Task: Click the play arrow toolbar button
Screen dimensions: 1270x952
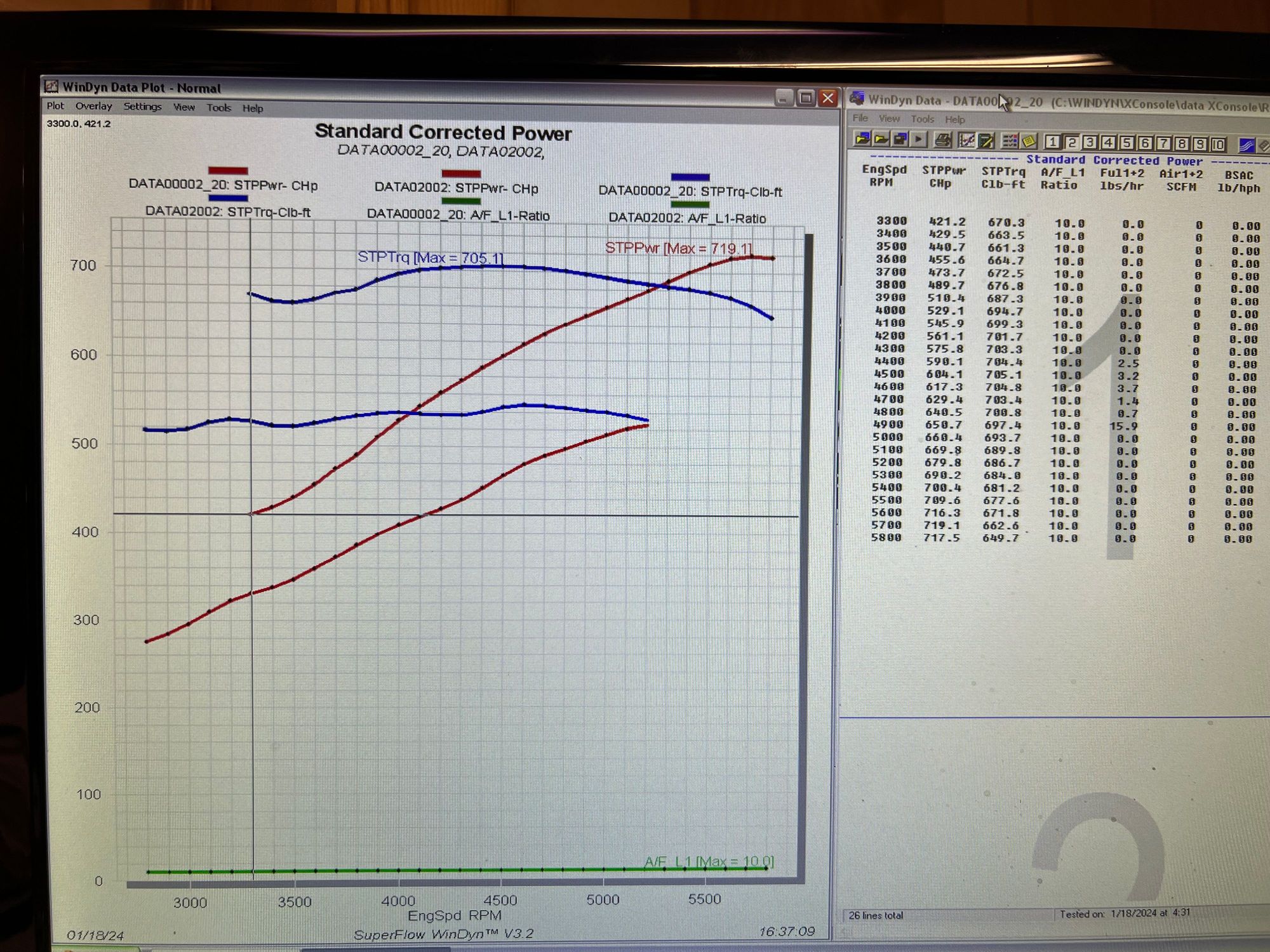Action: [919, 139]
